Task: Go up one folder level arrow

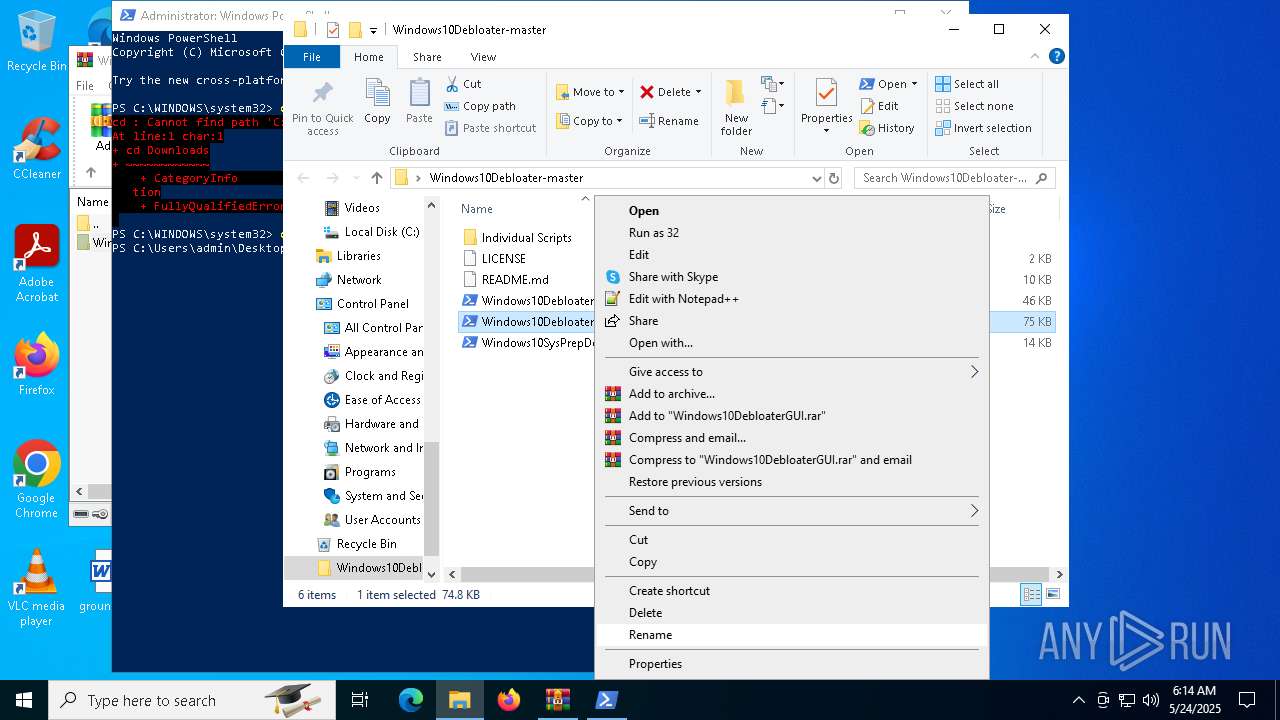Action: [376, 178]
